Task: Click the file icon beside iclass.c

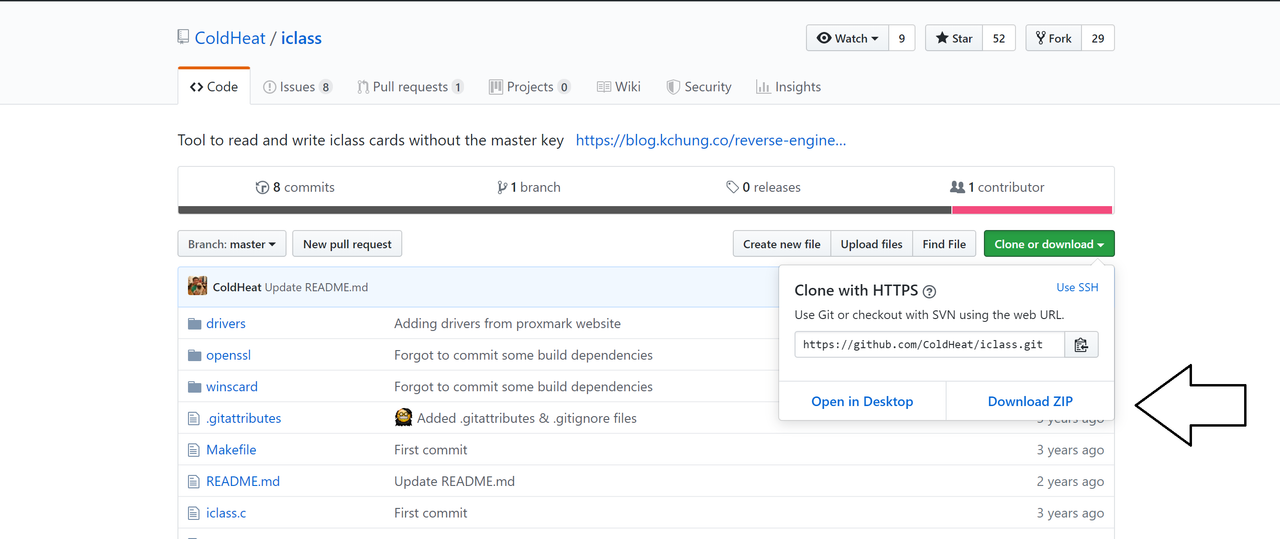Action: click(x=194, y=513)
